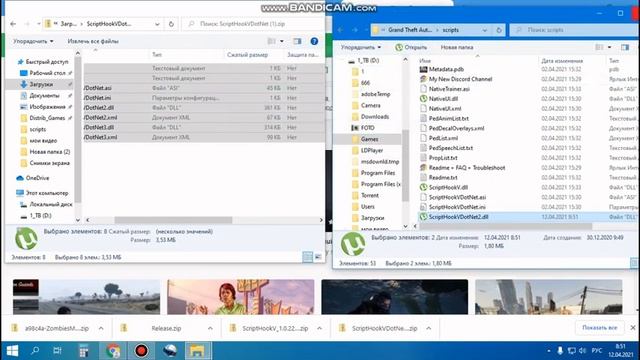Open the Windows Start menu
The height and width of the screenshot is (360, 640).
click(12, 351)
